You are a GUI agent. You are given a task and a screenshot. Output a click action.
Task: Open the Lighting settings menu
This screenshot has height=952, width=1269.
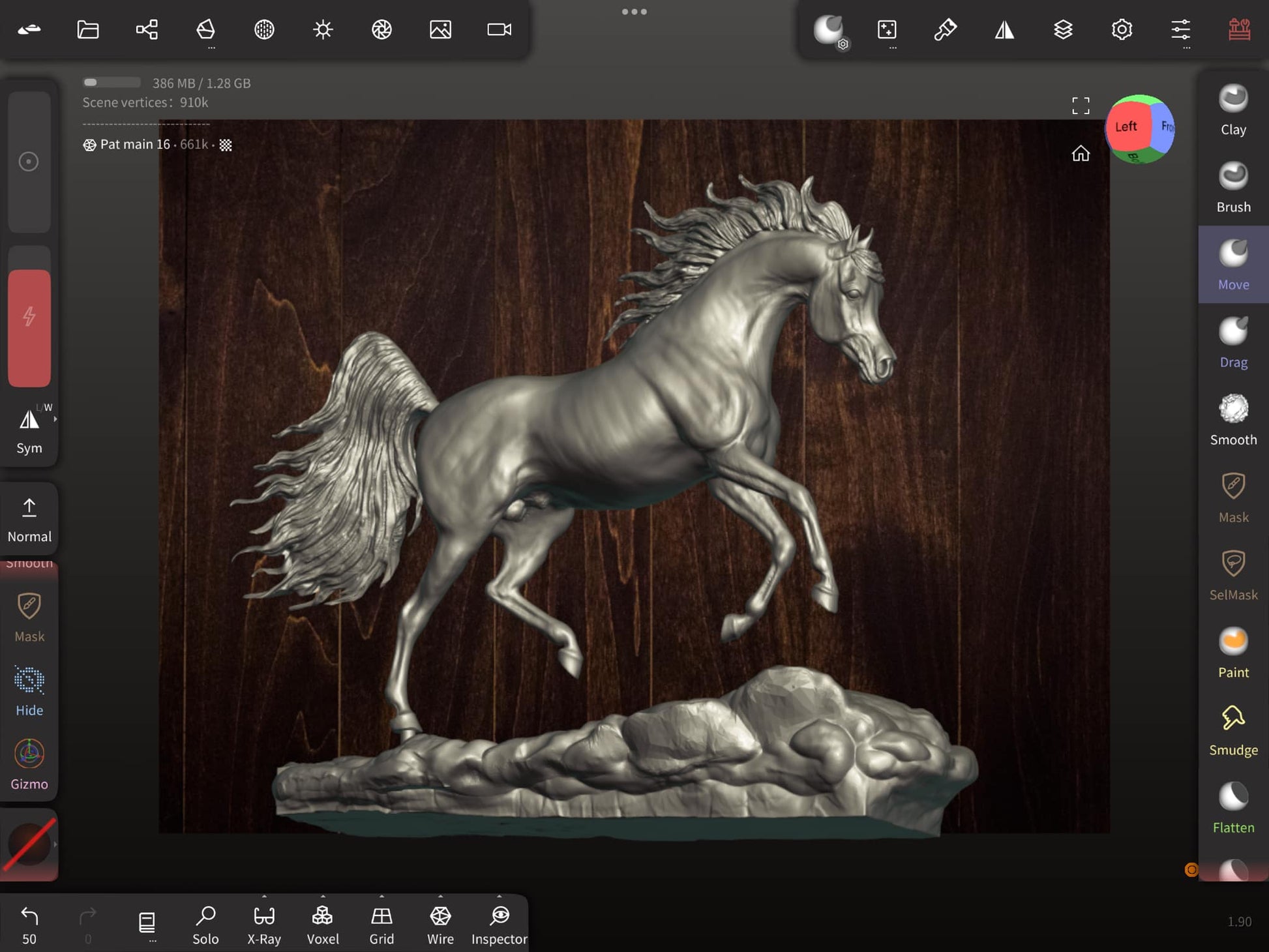pyautogui.click(x=323, y=29)
